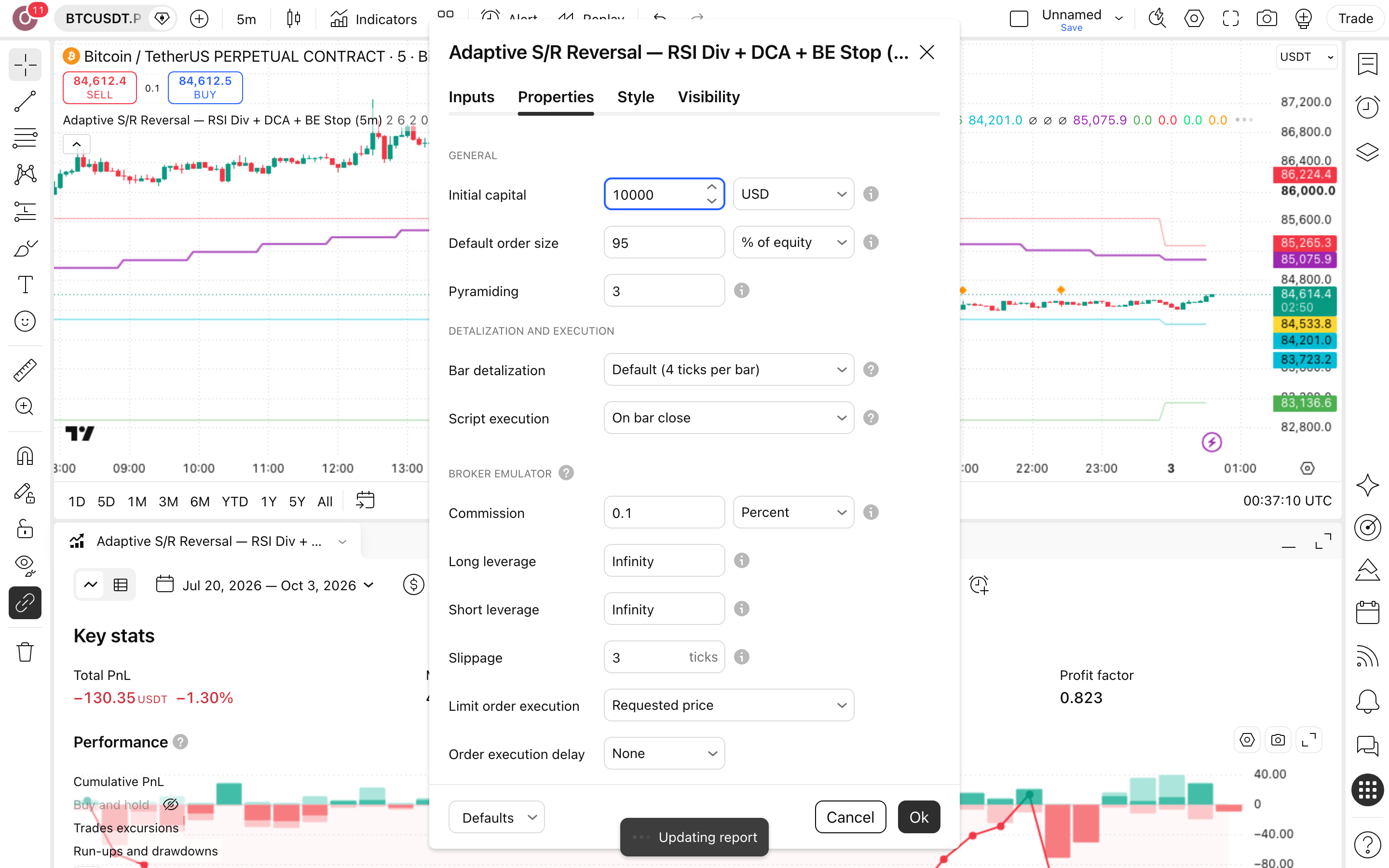Click the trash remove objects icon
The image size is (1389, 868).
click(25, 651)
